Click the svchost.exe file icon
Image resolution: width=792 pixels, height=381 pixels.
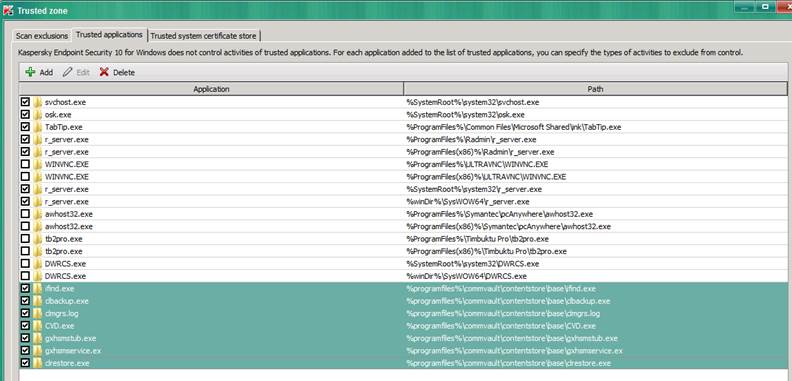(38, 102)
